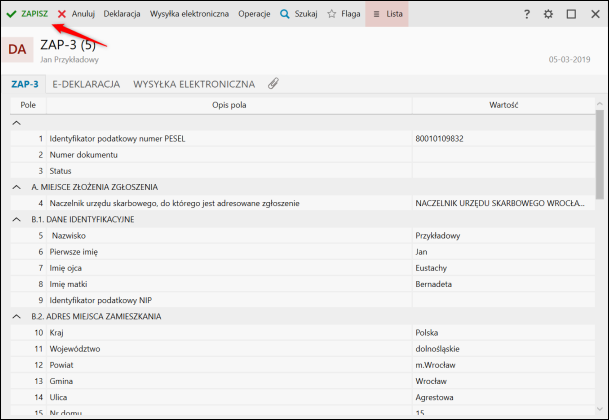Click Identyfikator podatkowy NIP row label
Viewport: 609px width, 420px height.
(x=101, y=300)
